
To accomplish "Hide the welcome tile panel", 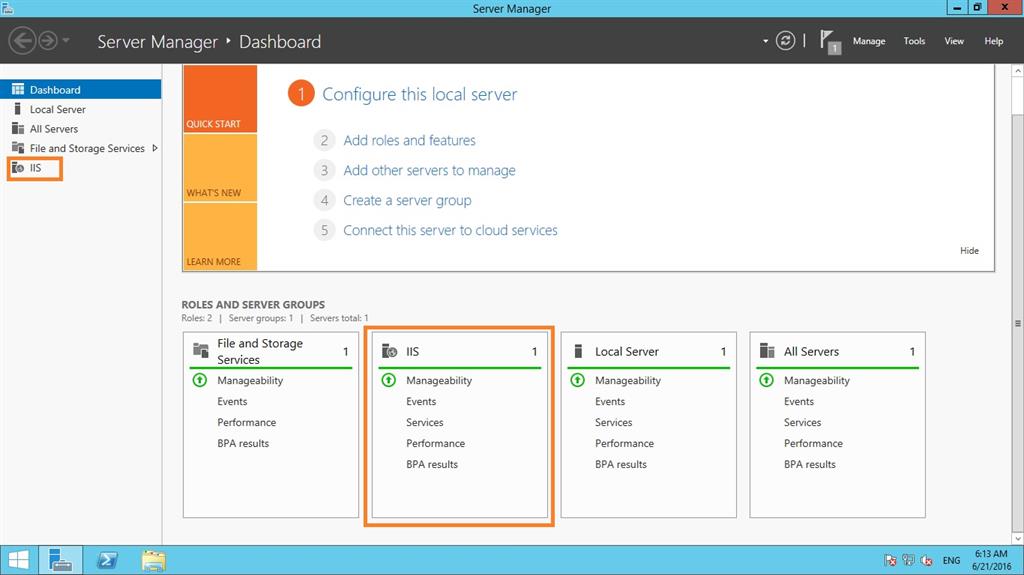I will pos(969,251).
